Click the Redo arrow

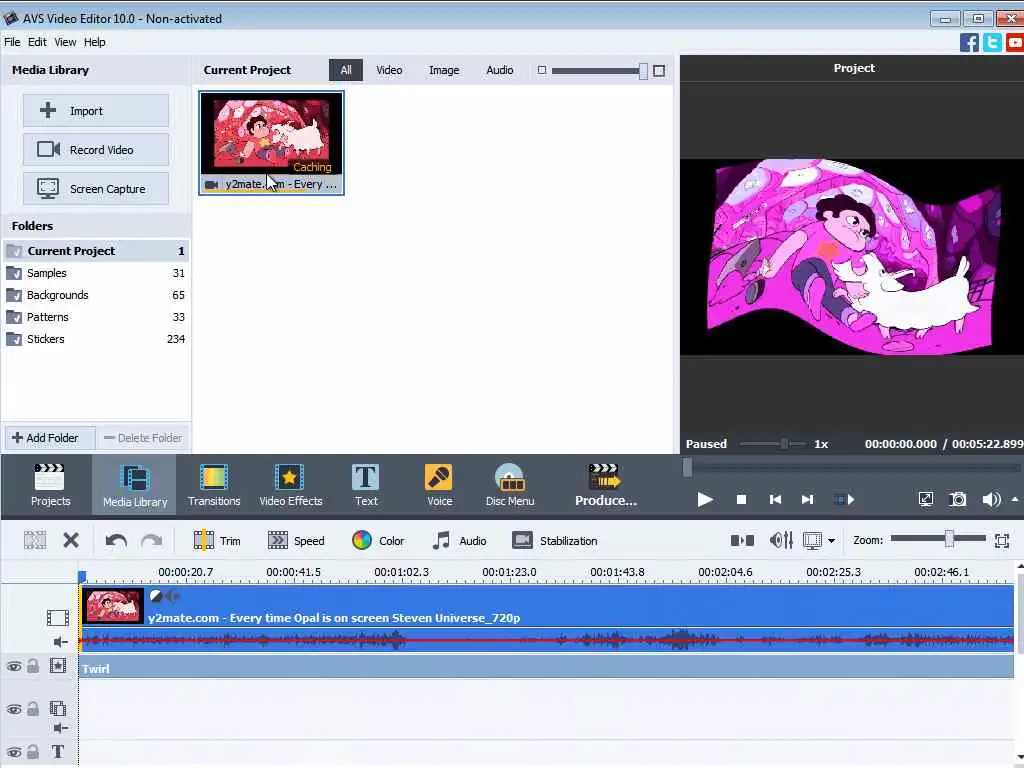pyautogui.click(x=152, y=541)
